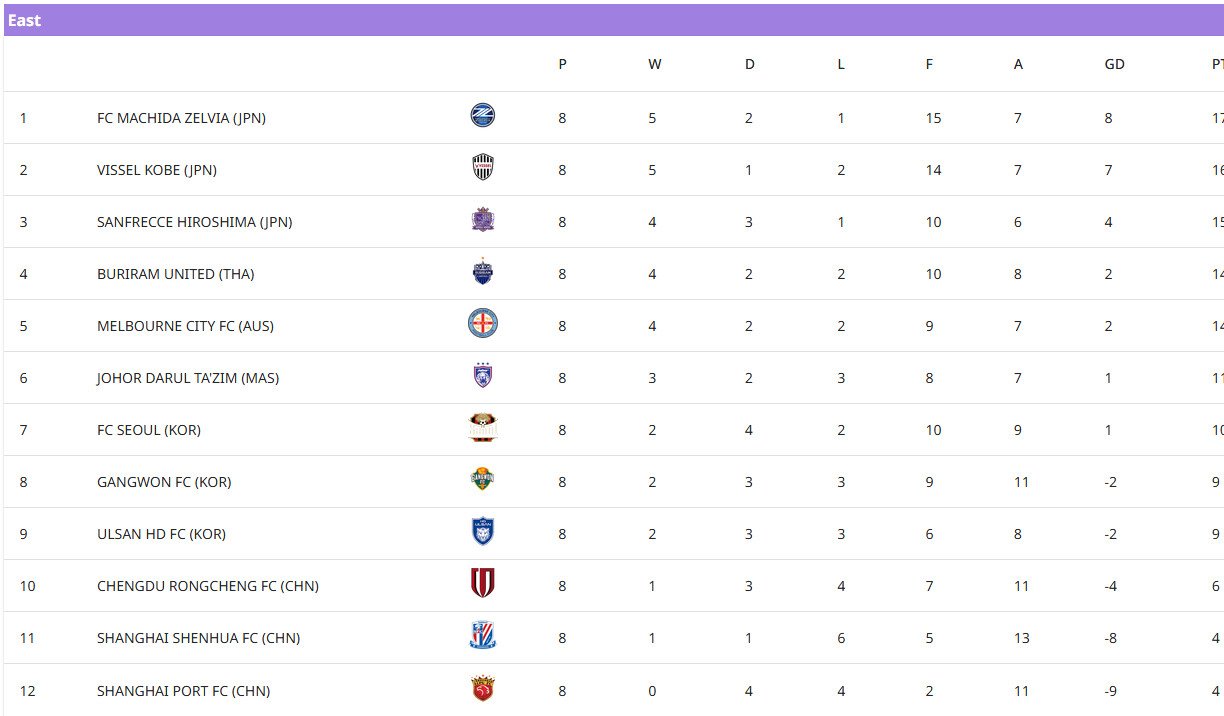The image size is (1224, 716).
Task: Click the Shanghai Shenhua FC crest
Action: tap(483, 636)
